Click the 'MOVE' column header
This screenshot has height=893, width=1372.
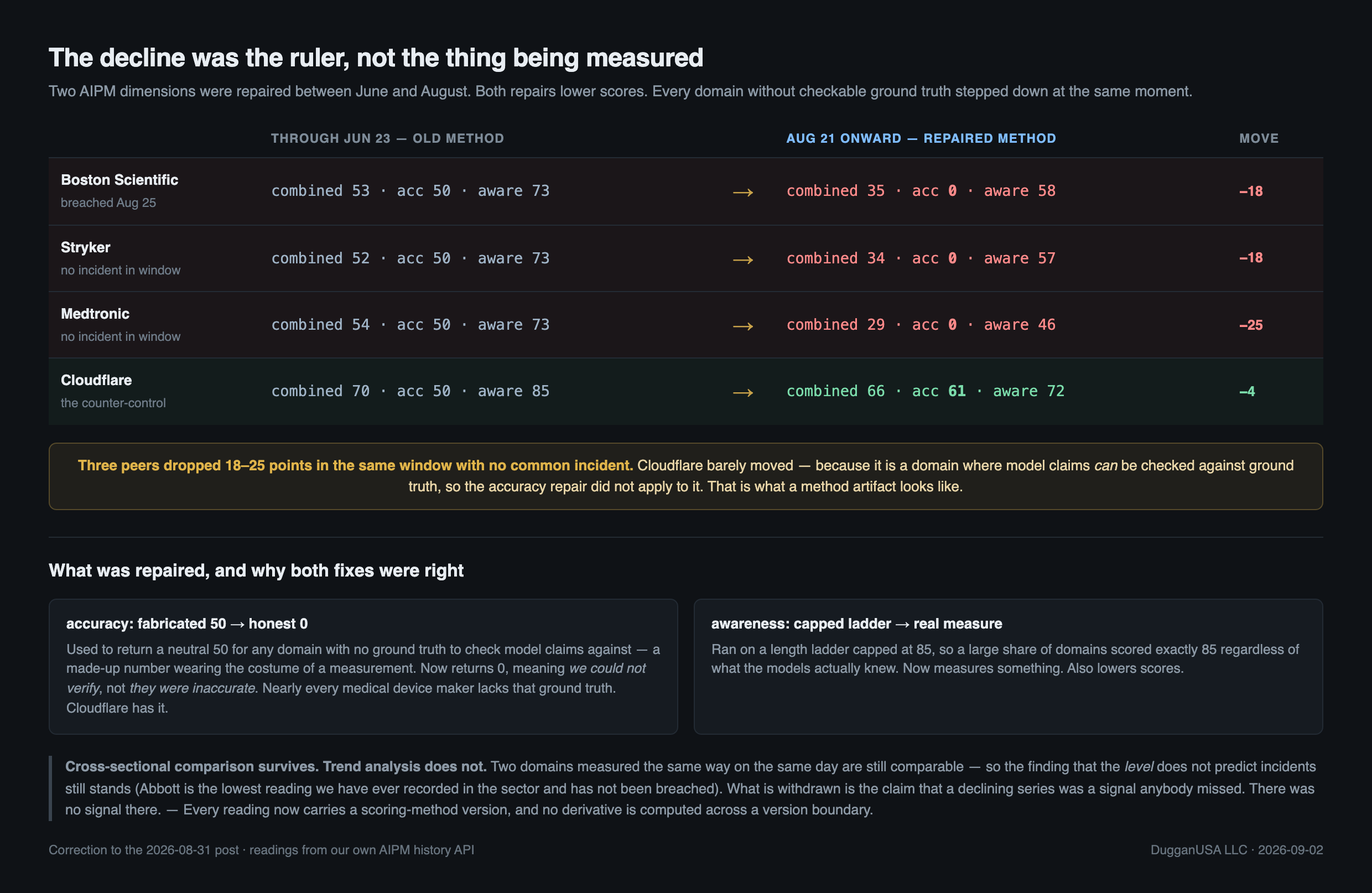pyautogui.click(x=1259, y=138)
